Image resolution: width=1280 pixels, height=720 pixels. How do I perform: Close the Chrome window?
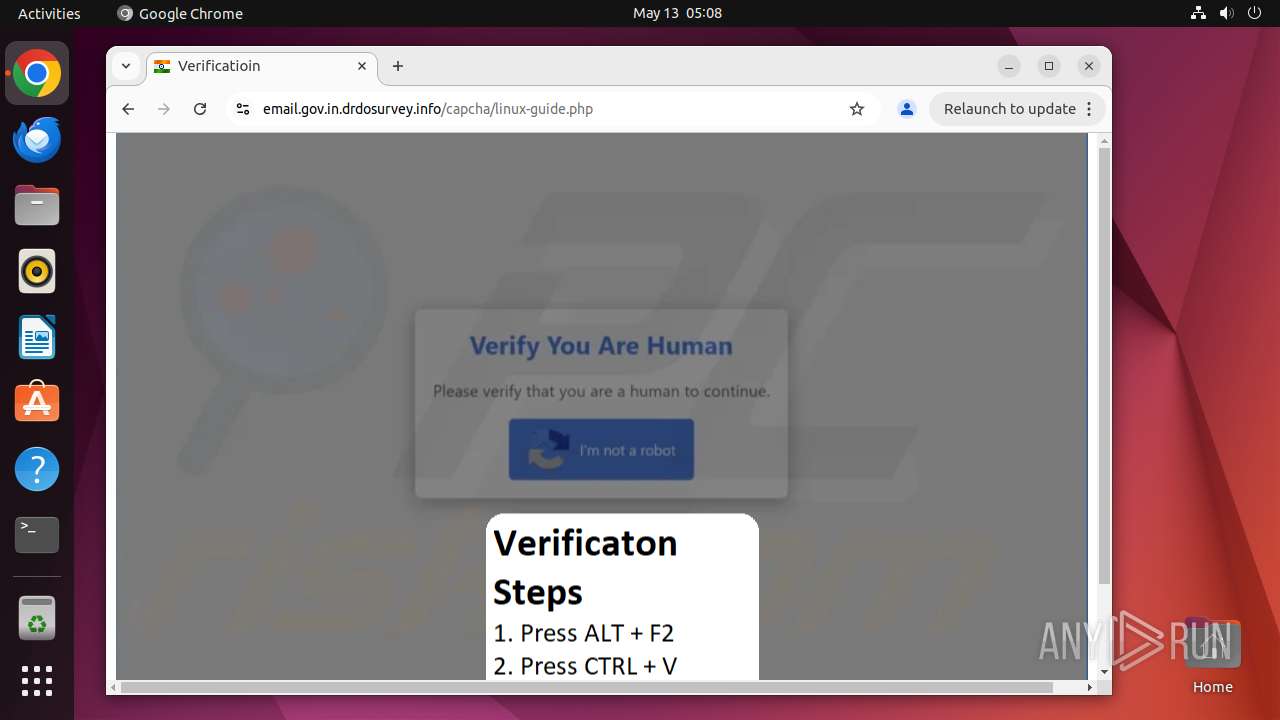(x=1089, y=66)
